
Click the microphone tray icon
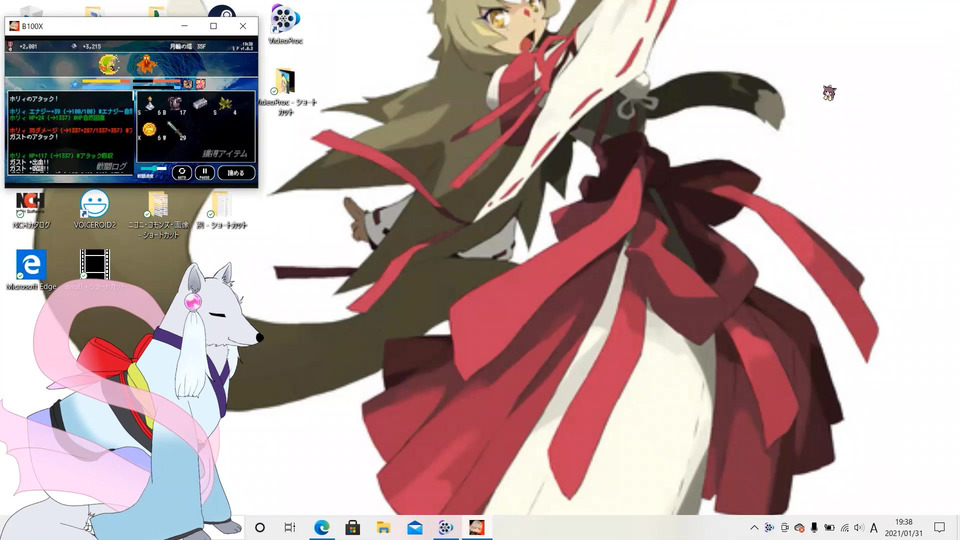tap(814, 527)
